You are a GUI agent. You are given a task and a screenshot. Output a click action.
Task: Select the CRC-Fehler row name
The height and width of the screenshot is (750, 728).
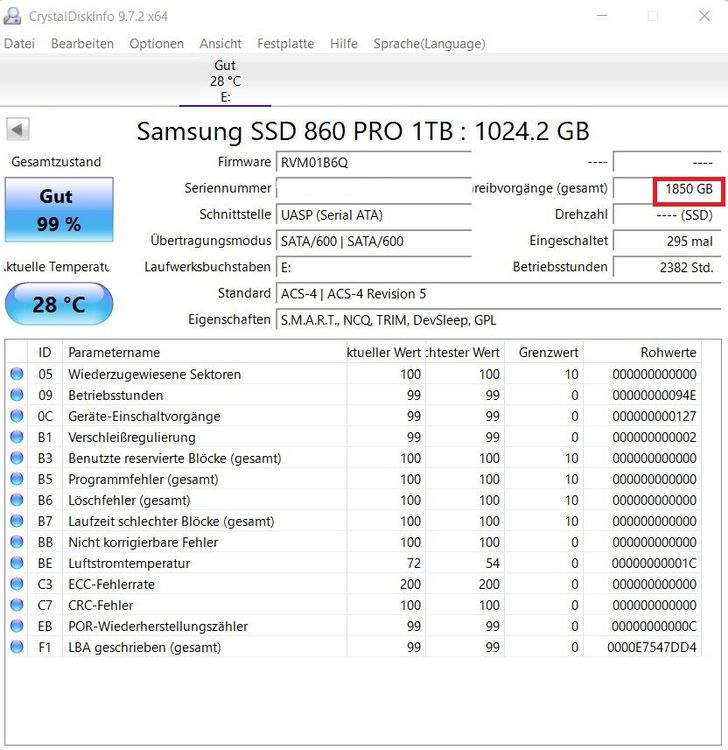coord(101,606)
